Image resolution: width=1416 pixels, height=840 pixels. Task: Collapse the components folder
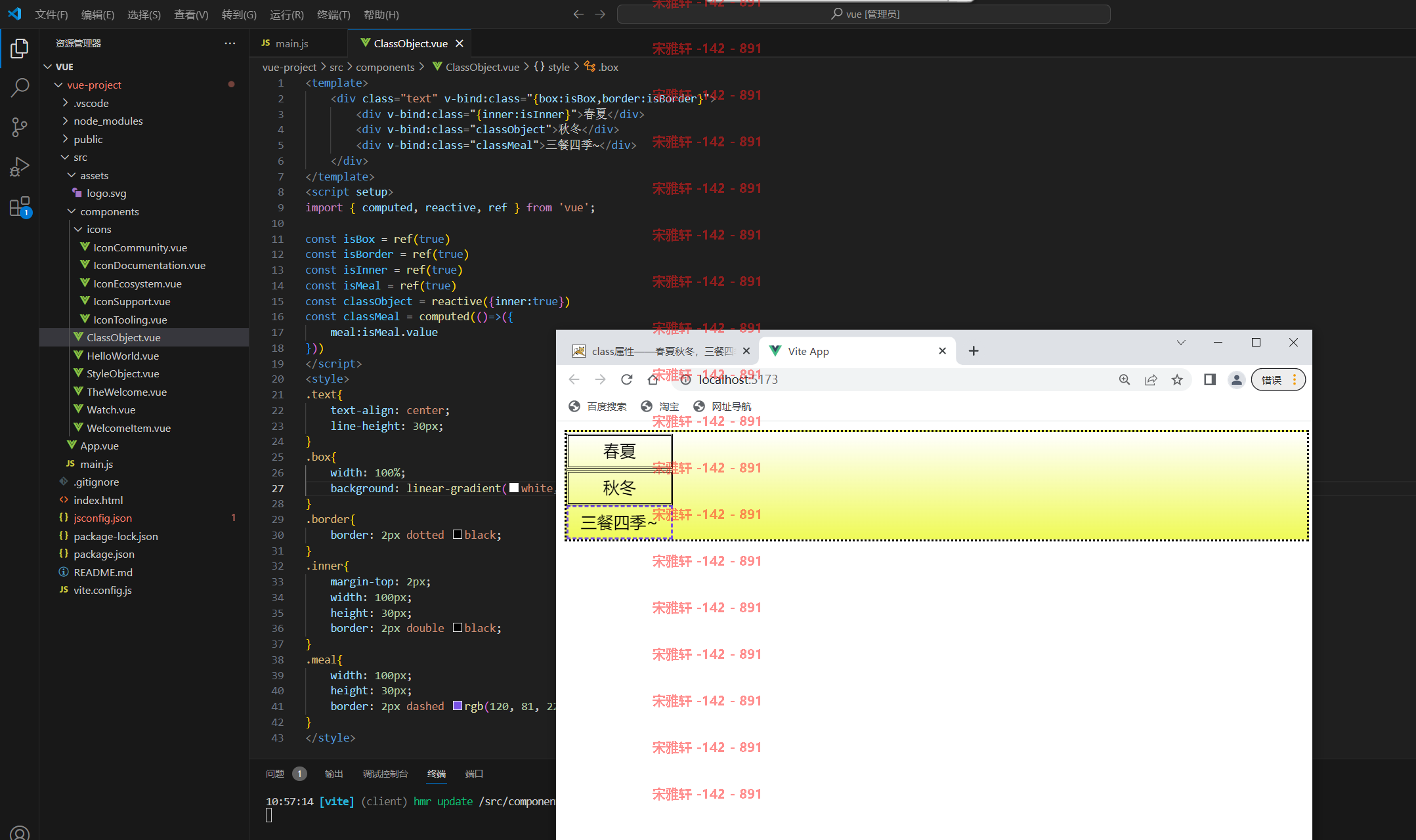click(x=72, y=211)
